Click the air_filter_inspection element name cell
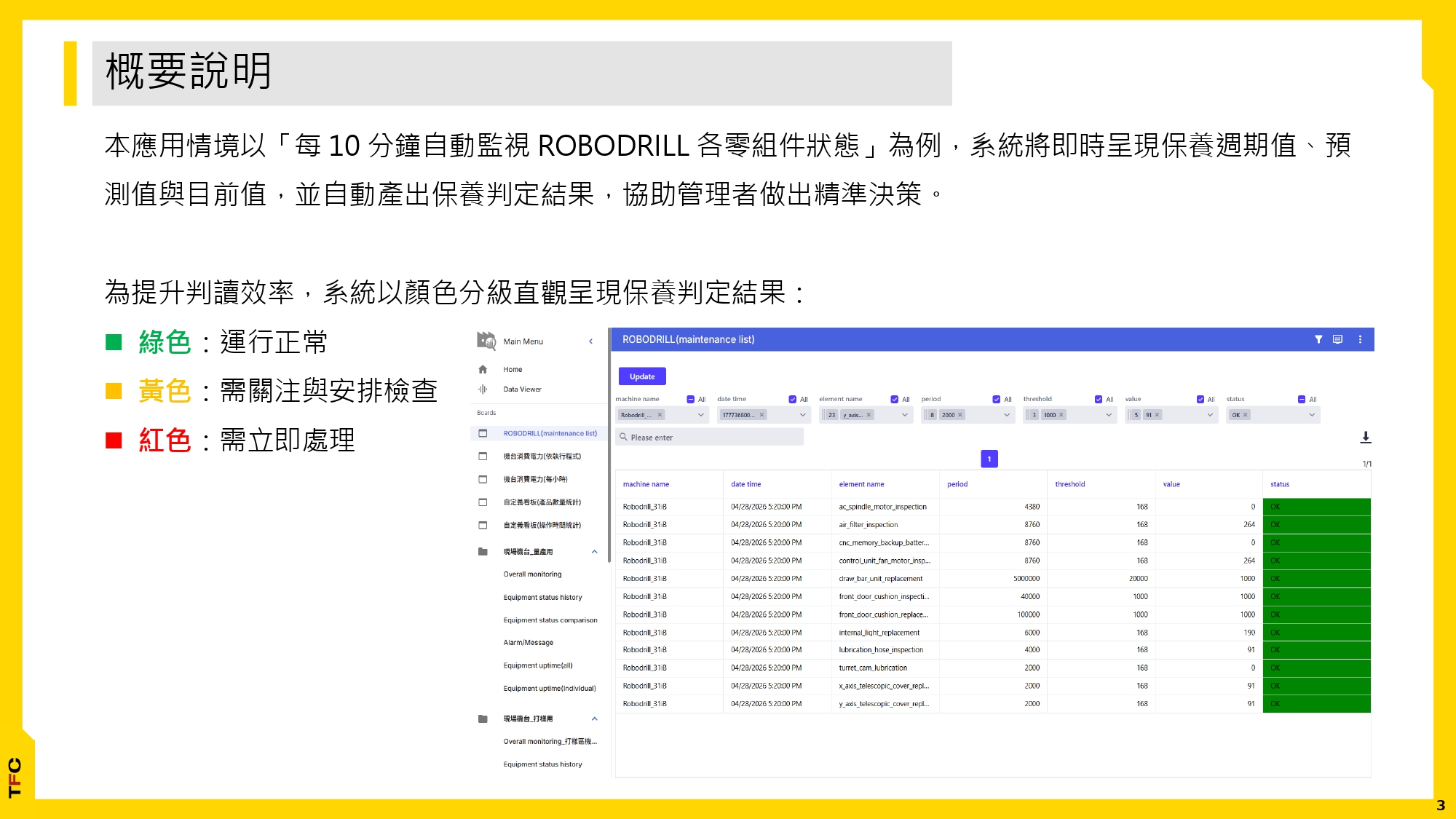1456x819 pixels. pyautogui.click(x=885, y=525)
